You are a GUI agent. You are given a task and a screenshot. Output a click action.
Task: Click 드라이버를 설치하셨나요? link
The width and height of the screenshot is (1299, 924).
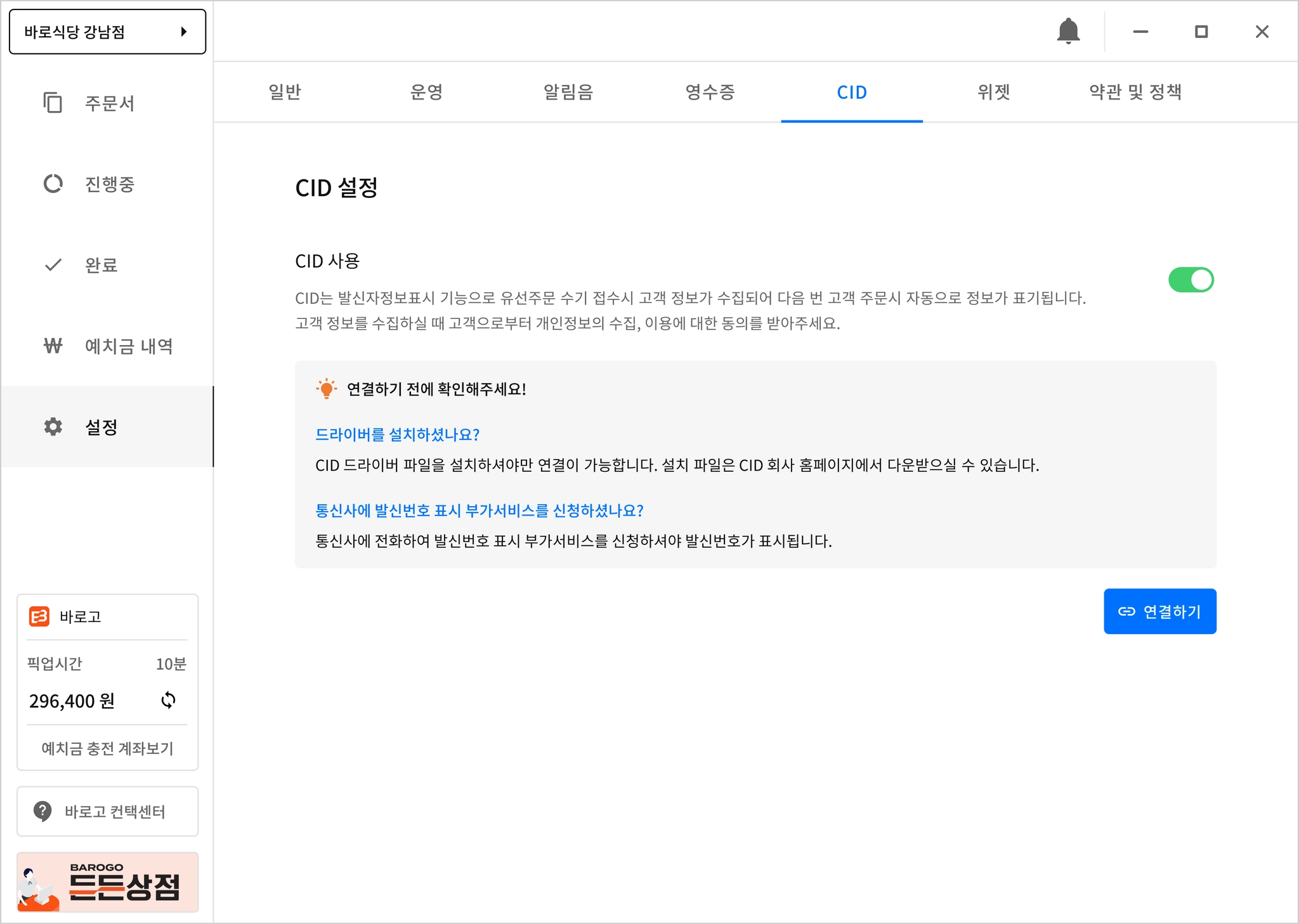[x=397, y=434]
